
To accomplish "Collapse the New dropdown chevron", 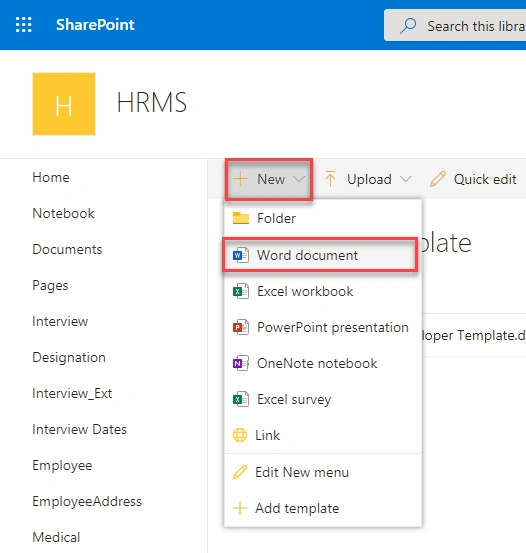I will coord(299,180).
